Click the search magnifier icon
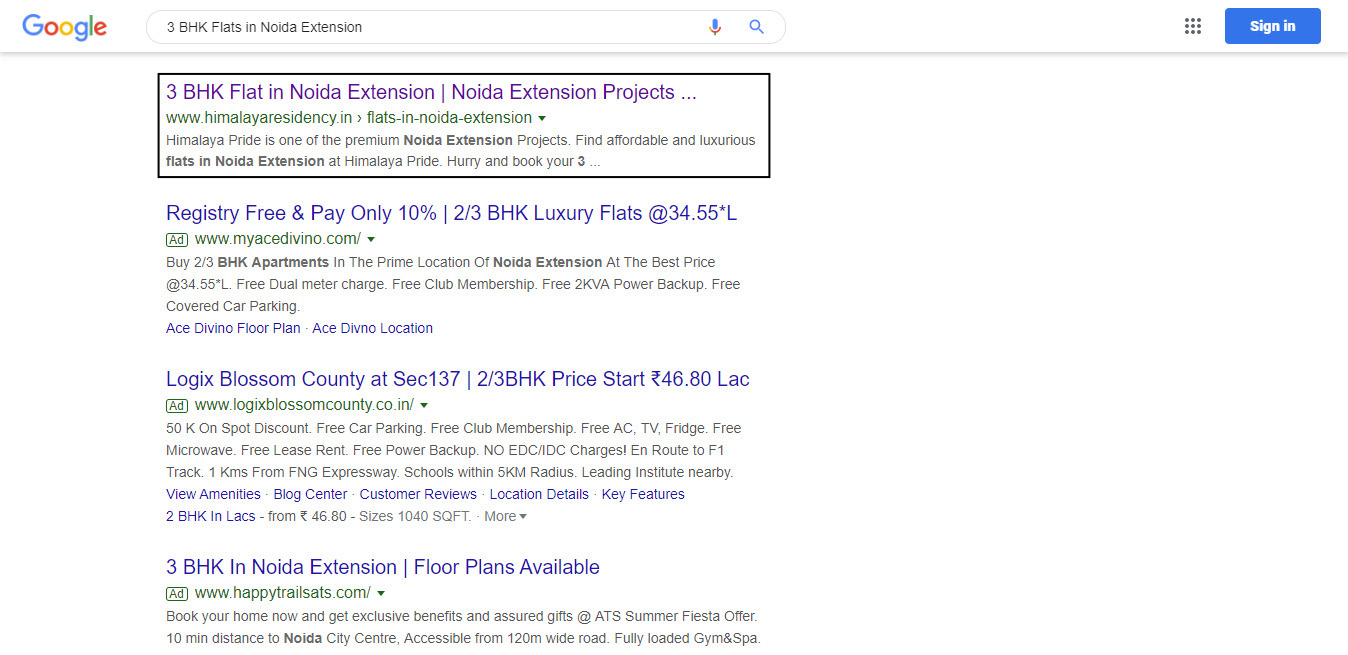 (x=756, y=27)
